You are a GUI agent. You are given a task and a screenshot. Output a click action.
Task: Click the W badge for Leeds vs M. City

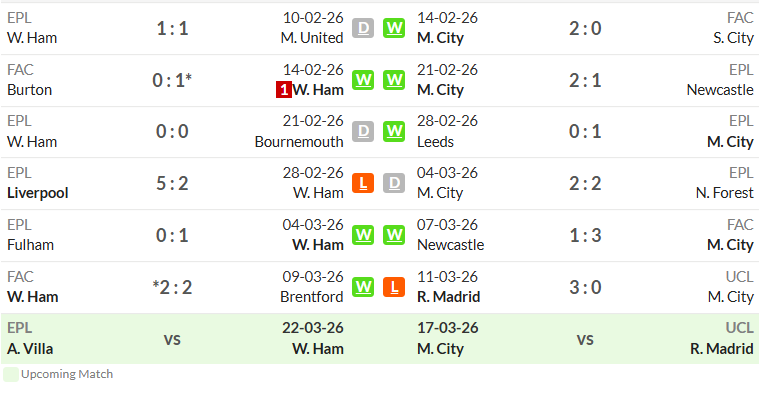pos(394,132)
